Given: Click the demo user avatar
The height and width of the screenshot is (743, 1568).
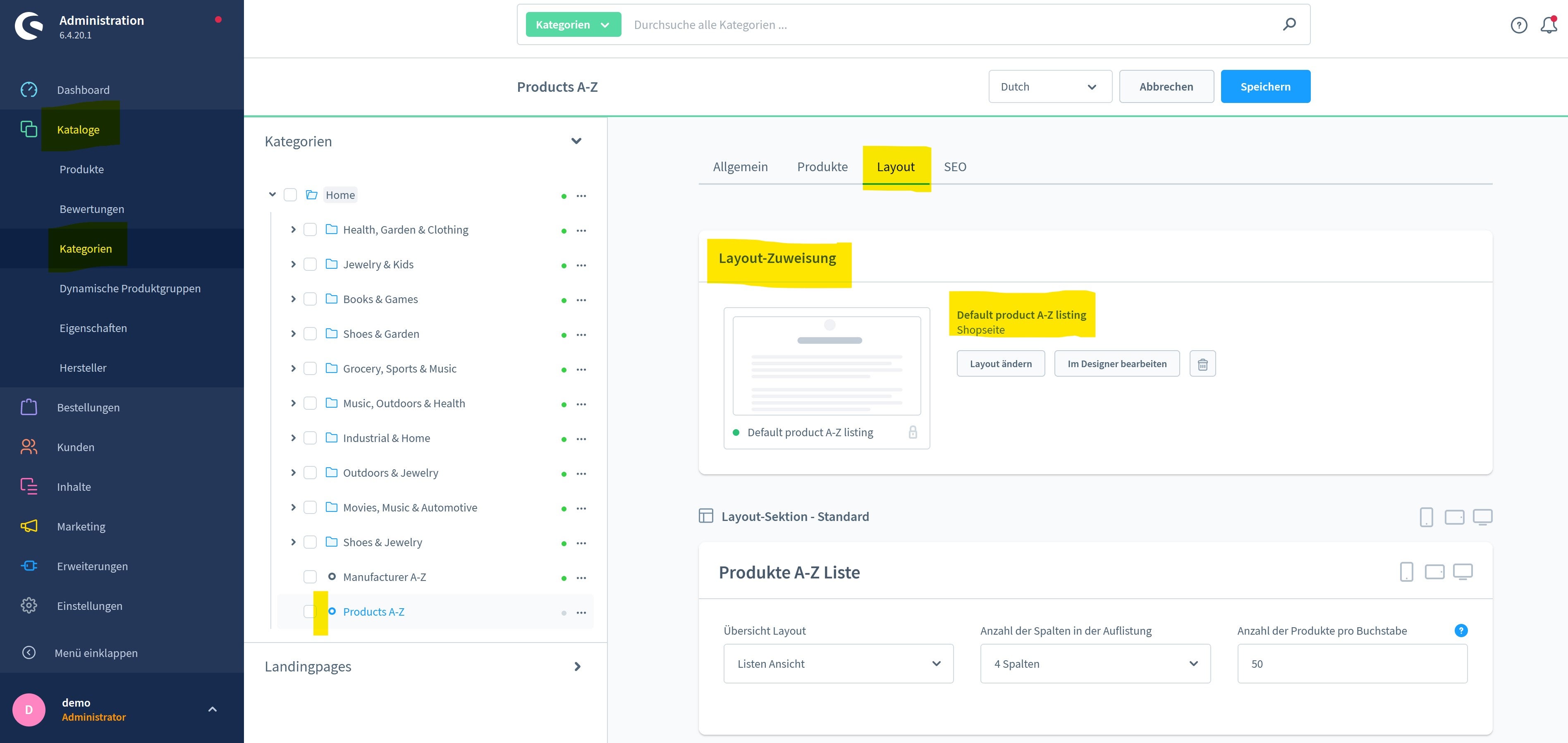Looking at the screenshot, I should (29, 710).
